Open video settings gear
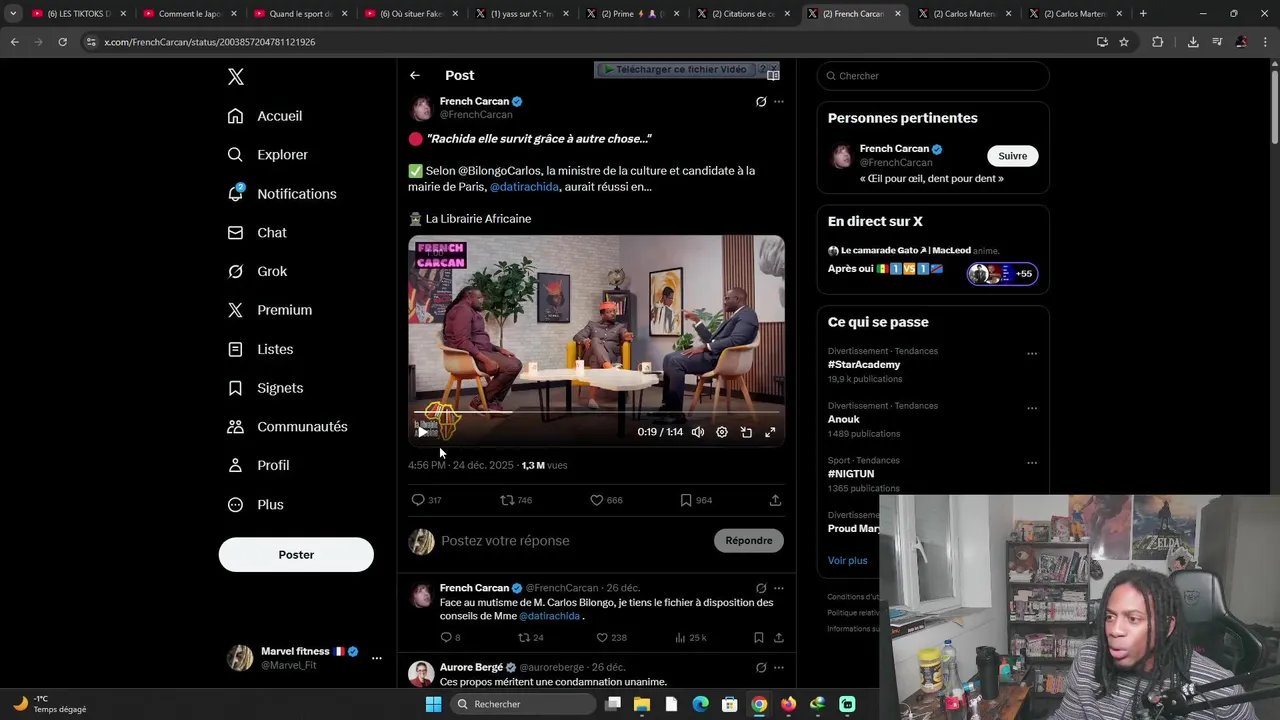Image resolution: width=1280 pixels, height=720 pixels. (722, 432)
